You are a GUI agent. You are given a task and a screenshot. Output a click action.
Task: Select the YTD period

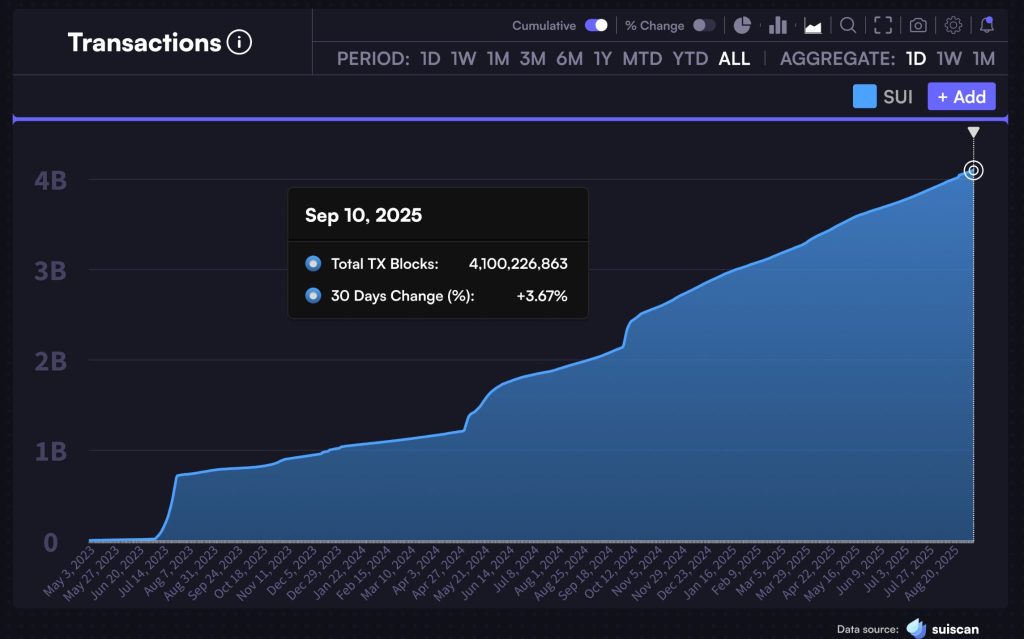coord(690,58)
